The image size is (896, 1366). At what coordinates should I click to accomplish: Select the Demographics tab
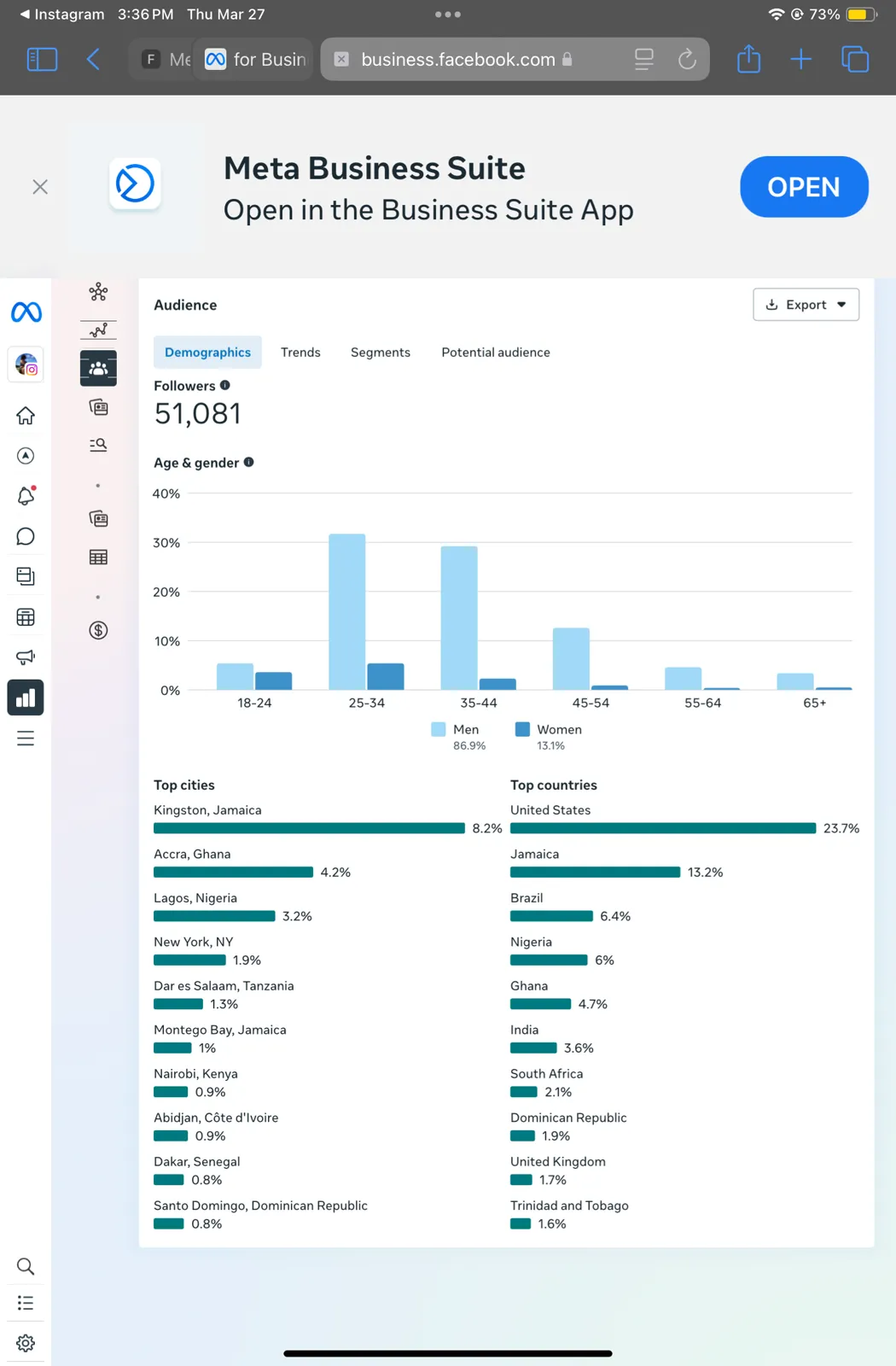click(x=207, y=353)
